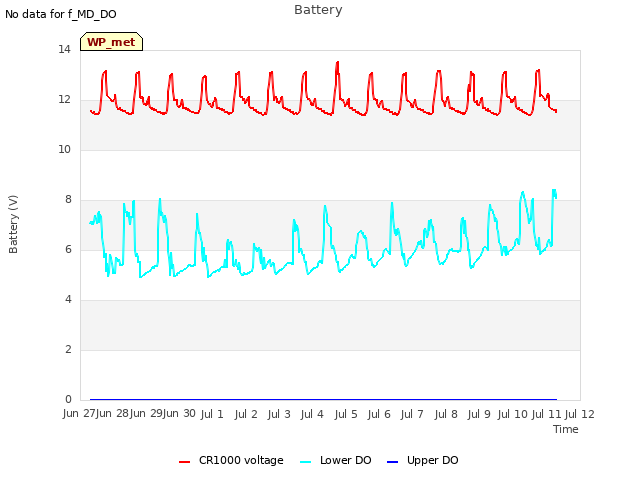Click the 0 y-axis tick label

pos(68,399)
